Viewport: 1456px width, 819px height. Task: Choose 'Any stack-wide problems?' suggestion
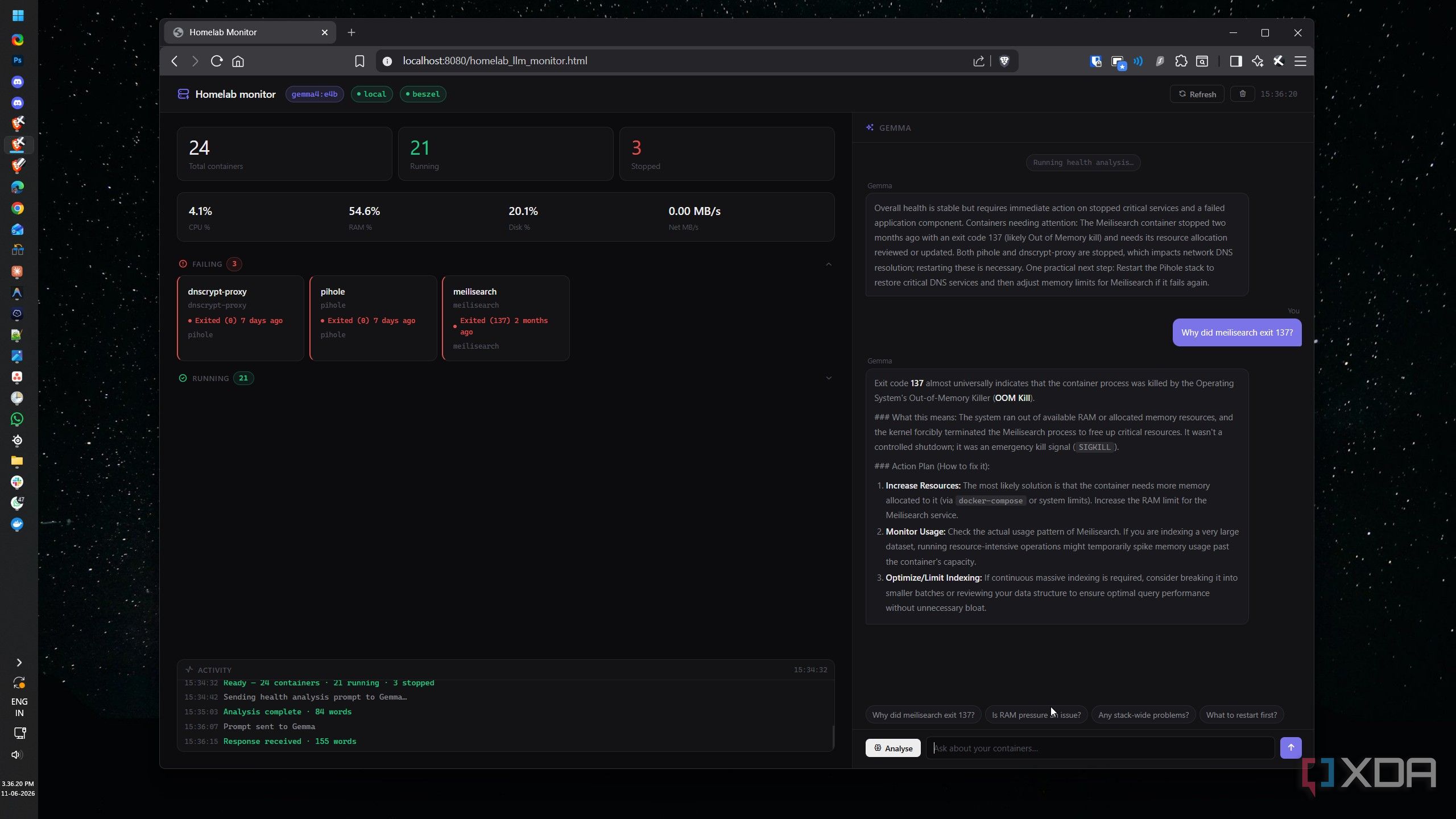pyautogui.click(x=1143, y=715)
